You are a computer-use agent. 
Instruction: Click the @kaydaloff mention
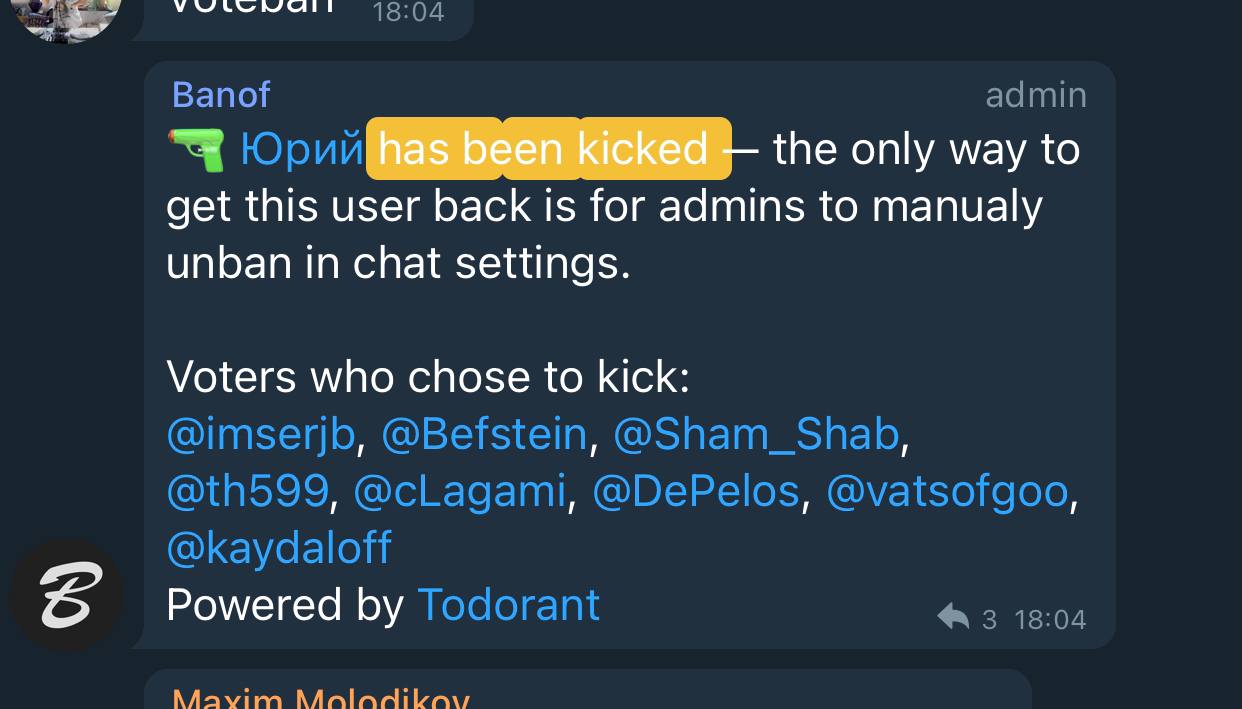[x=279, y=548]
